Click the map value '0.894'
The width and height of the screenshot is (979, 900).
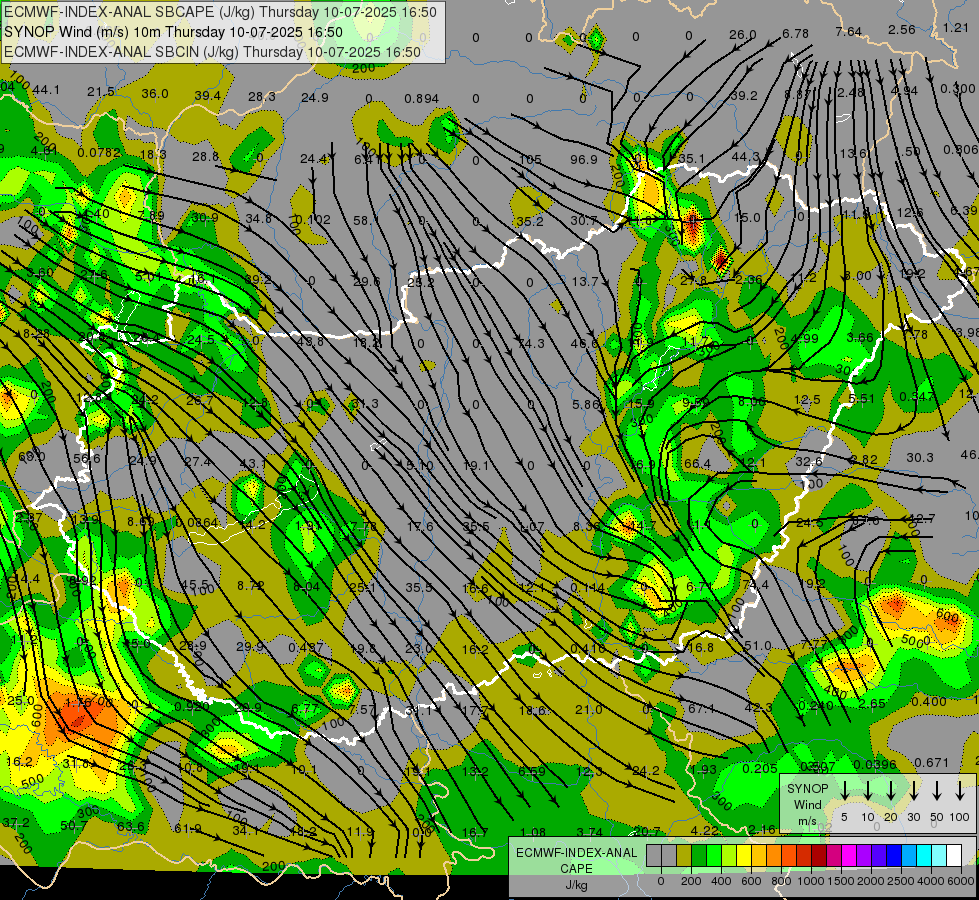click(x=421, y=98)
